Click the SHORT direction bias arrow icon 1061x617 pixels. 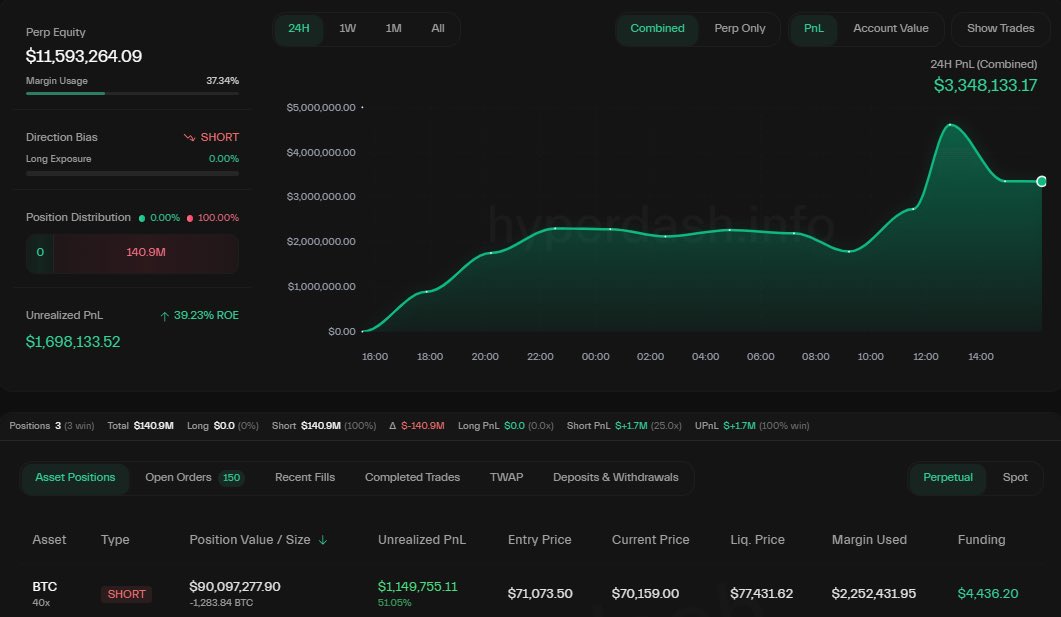[x=189, y=137]
